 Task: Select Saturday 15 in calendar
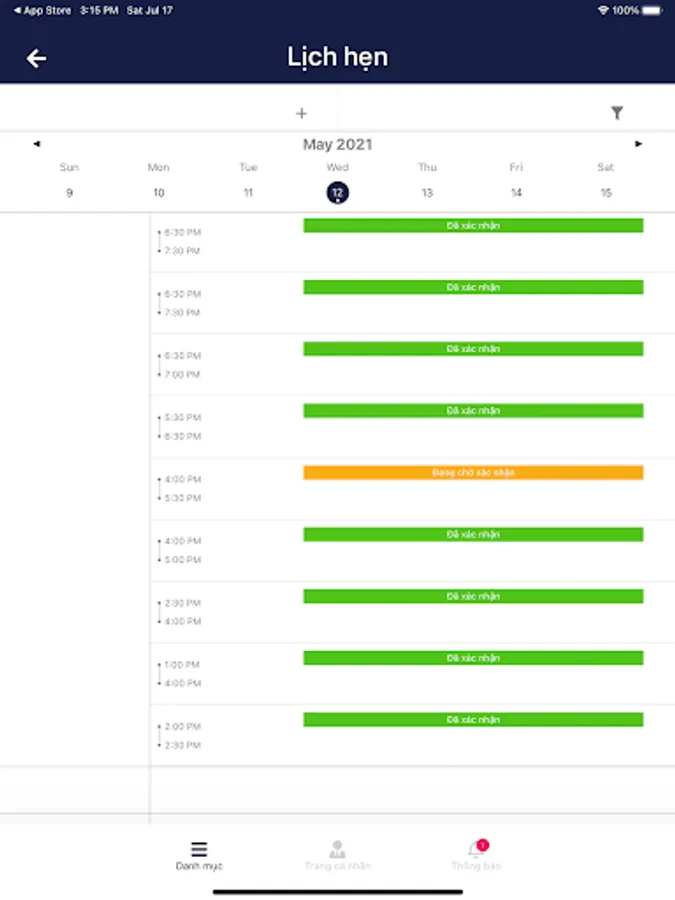point(605,193)
